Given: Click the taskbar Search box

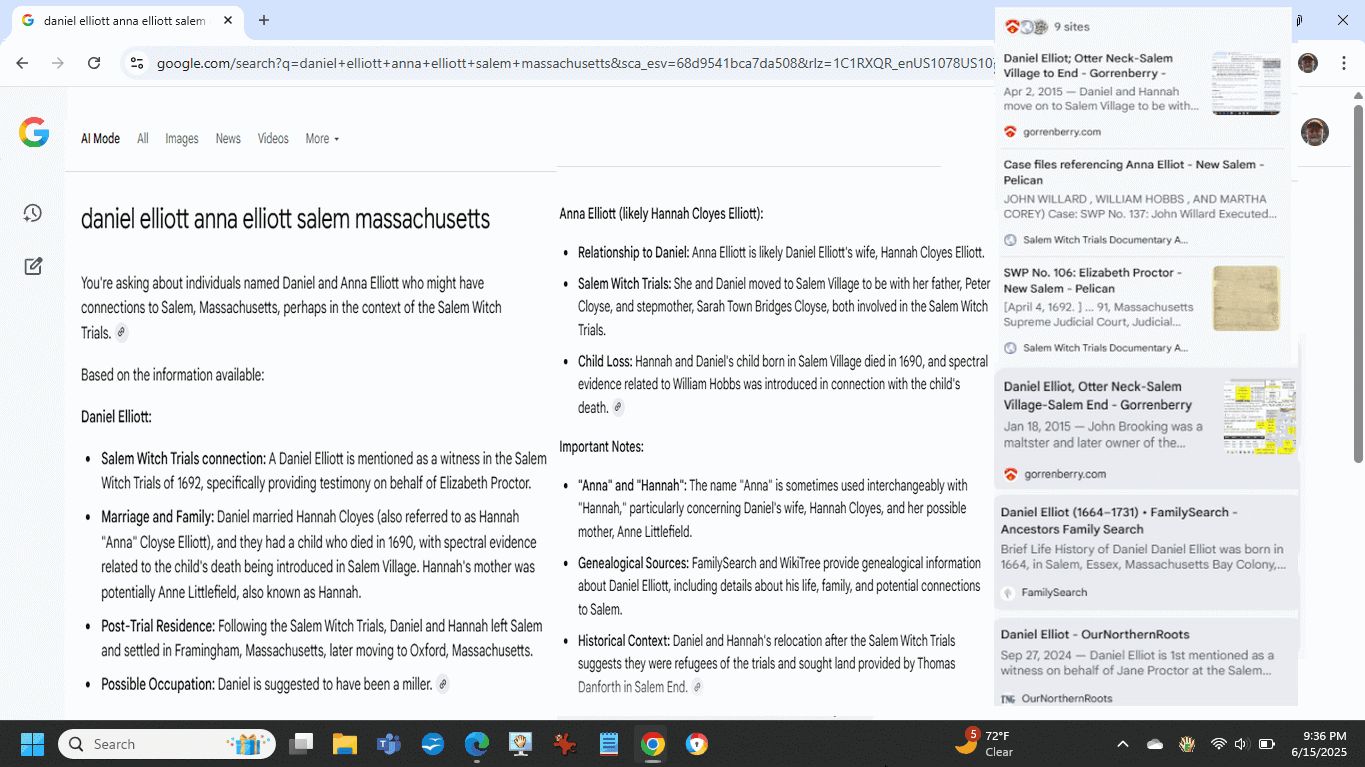Looking at the screenshot, I should 167,744.
